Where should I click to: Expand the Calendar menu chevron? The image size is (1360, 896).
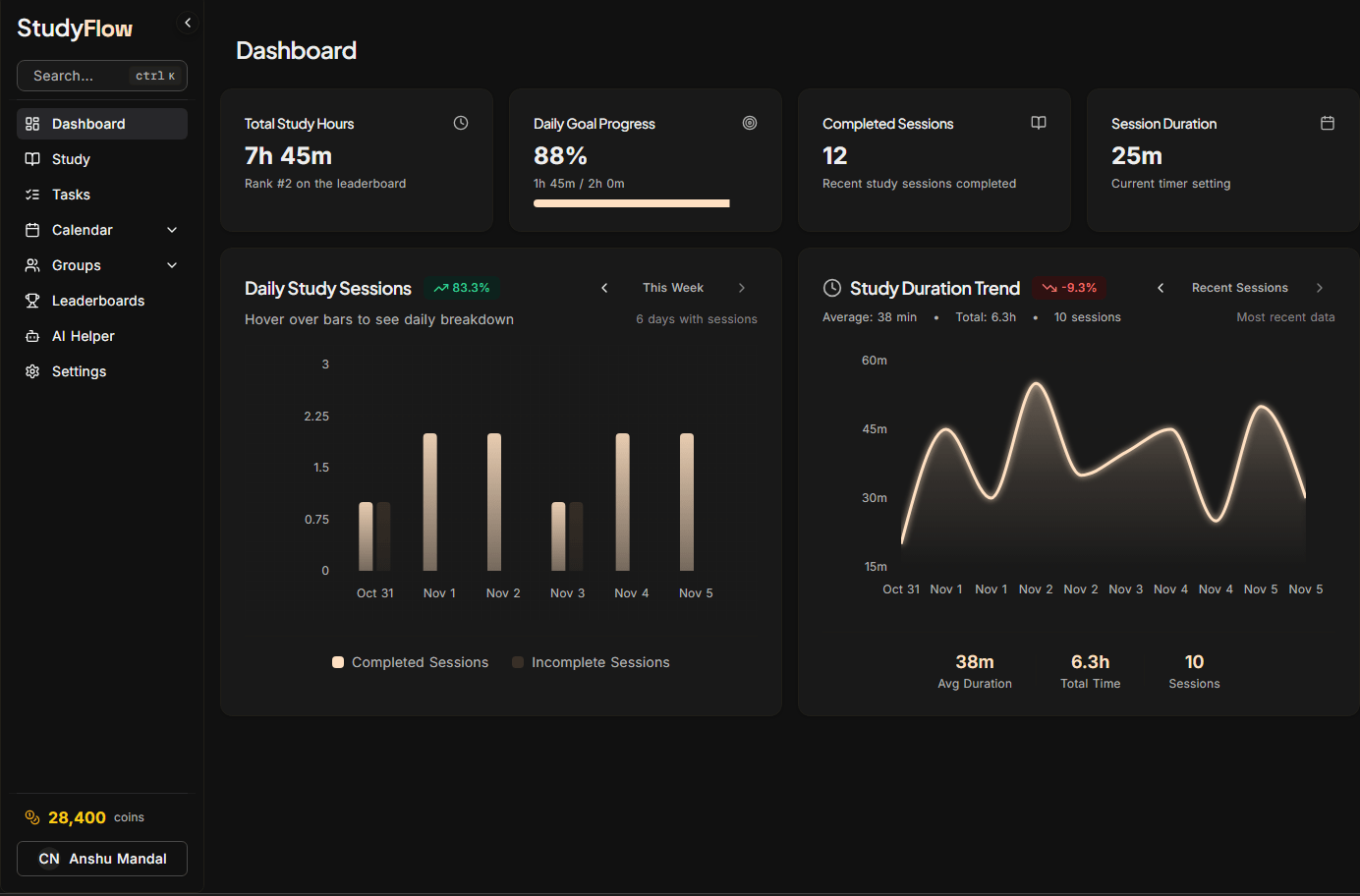pos(172,229)
